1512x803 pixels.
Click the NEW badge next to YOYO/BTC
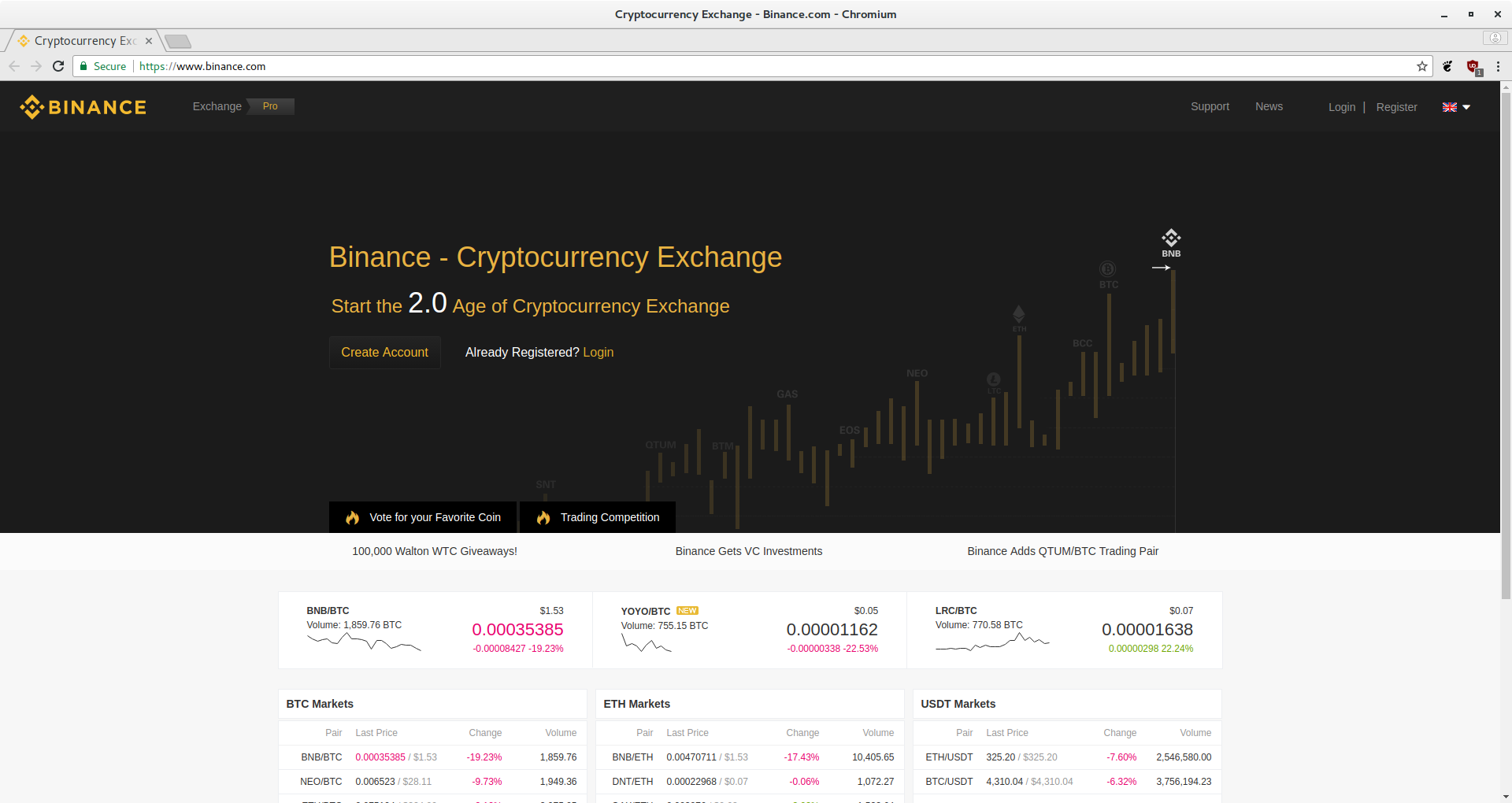687,611
